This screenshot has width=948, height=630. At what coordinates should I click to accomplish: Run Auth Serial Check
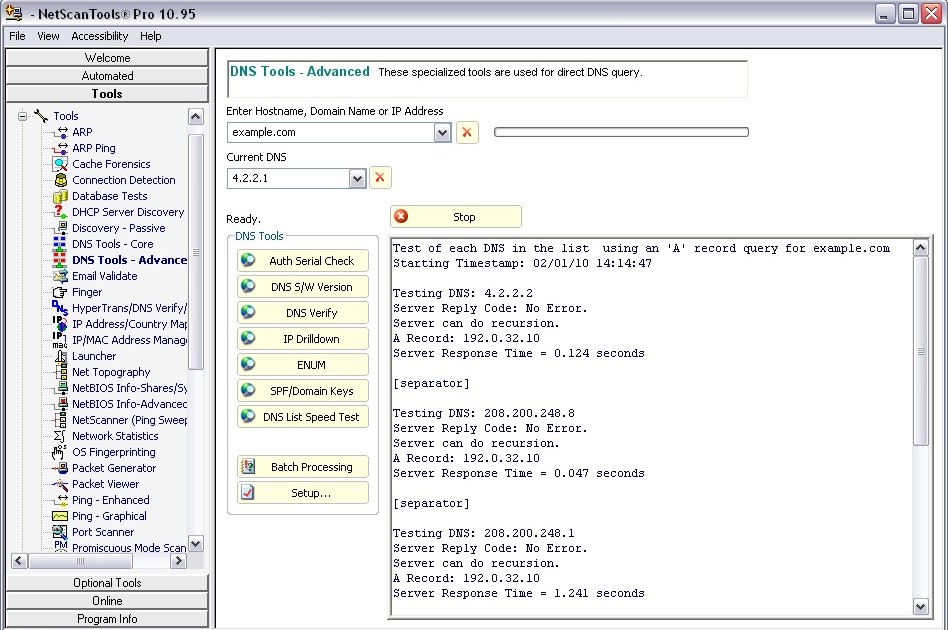[x=303, y=261]
